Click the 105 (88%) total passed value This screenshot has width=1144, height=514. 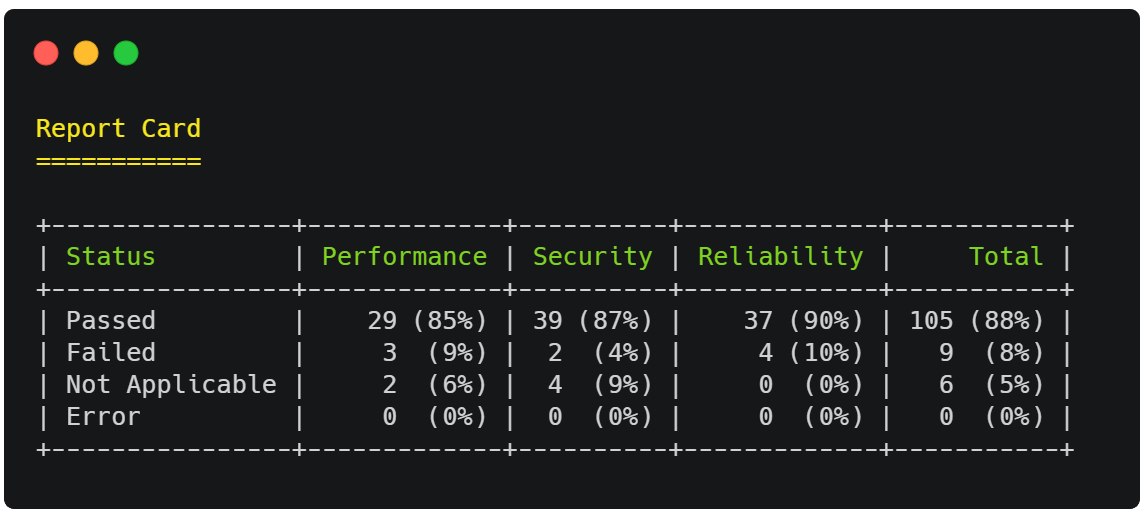(977, 321)
